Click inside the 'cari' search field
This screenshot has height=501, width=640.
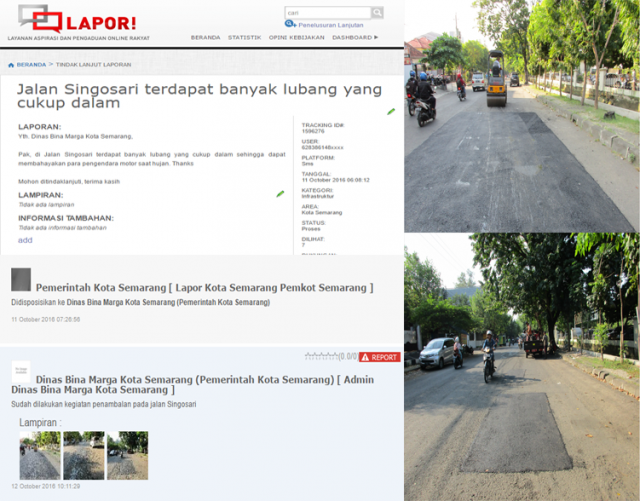click(x=326, y=13)
